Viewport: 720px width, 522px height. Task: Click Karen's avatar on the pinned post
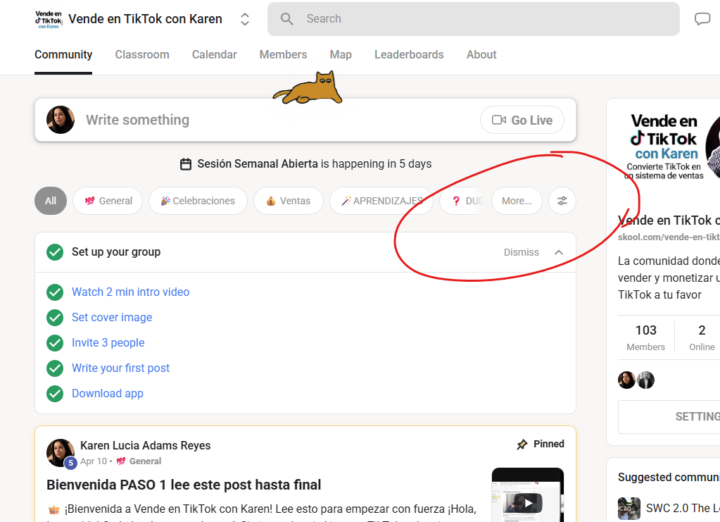coord(60,452)
